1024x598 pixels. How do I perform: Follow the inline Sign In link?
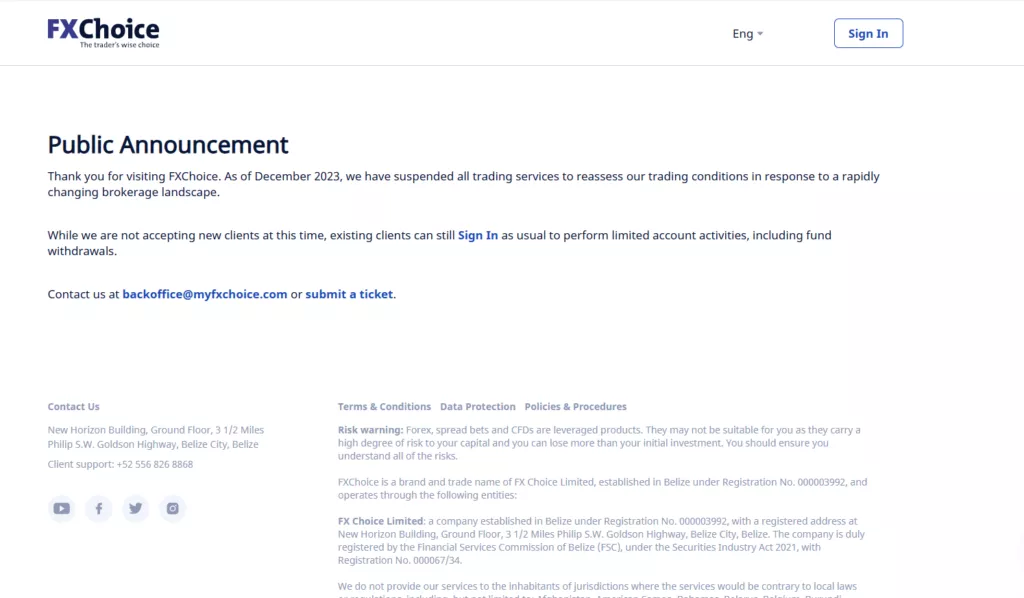point(477,235)
